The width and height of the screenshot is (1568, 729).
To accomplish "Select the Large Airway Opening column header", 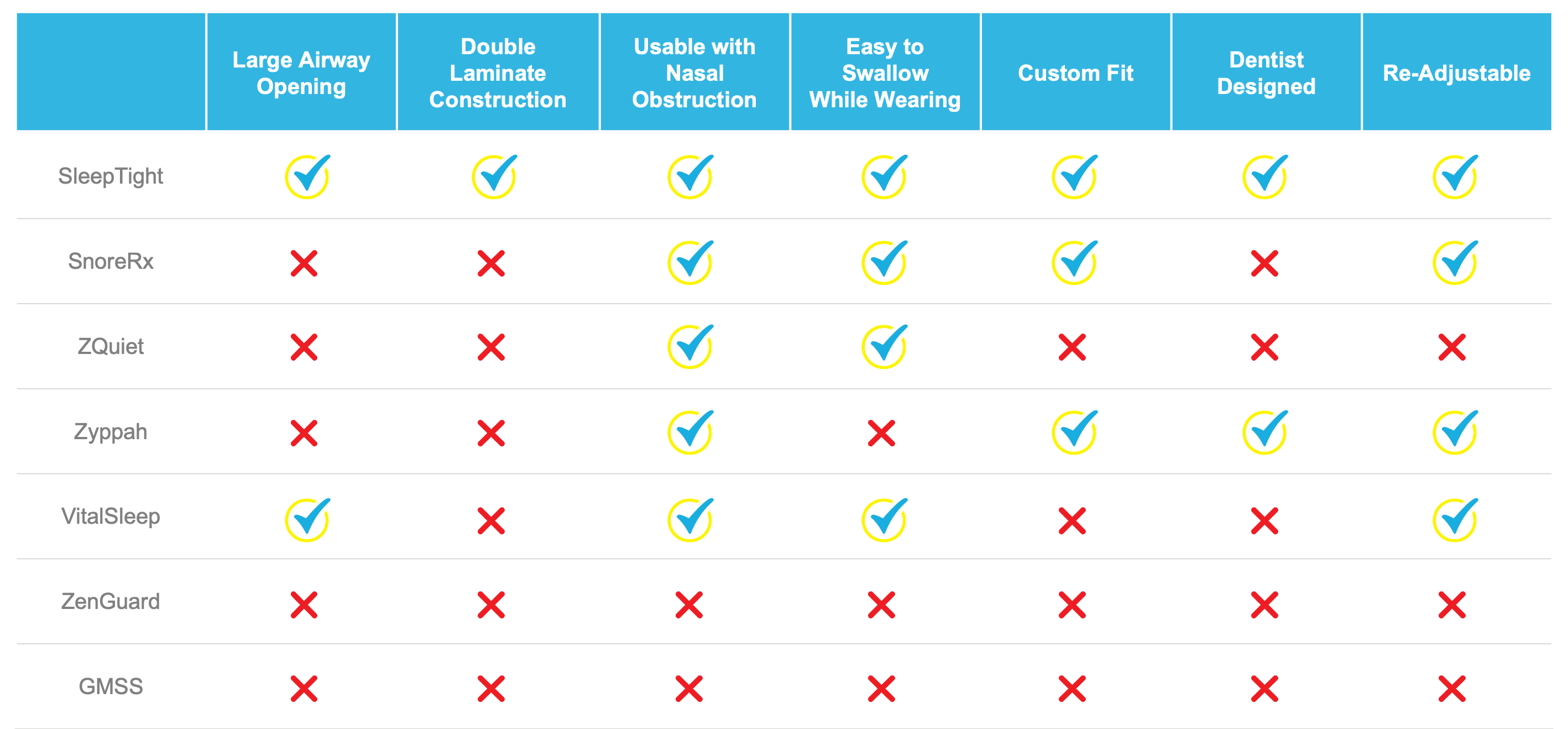I will 301,72.
